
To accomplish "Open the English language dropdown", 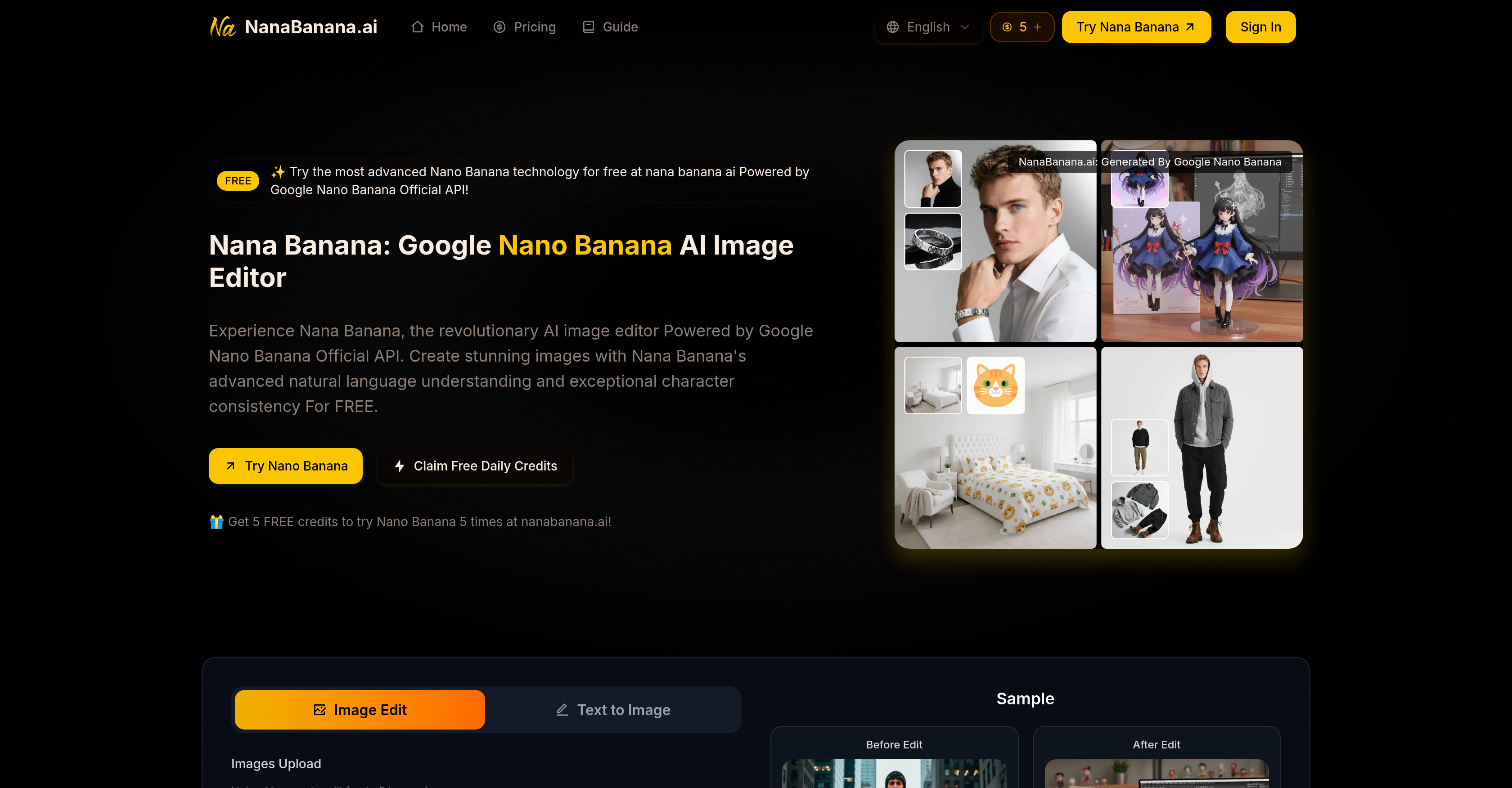I will (x=927, y=27).
